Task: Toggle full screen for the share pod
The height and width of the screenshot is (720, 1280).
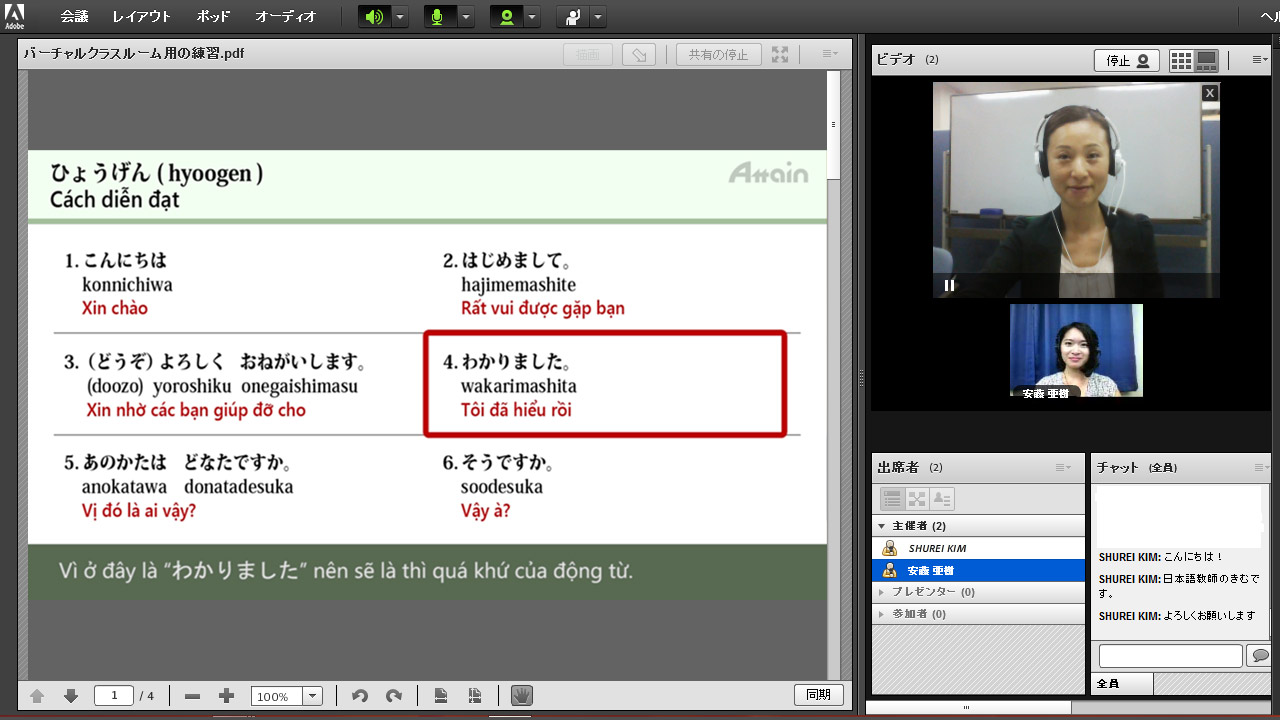Action: [x=780, y=55]
